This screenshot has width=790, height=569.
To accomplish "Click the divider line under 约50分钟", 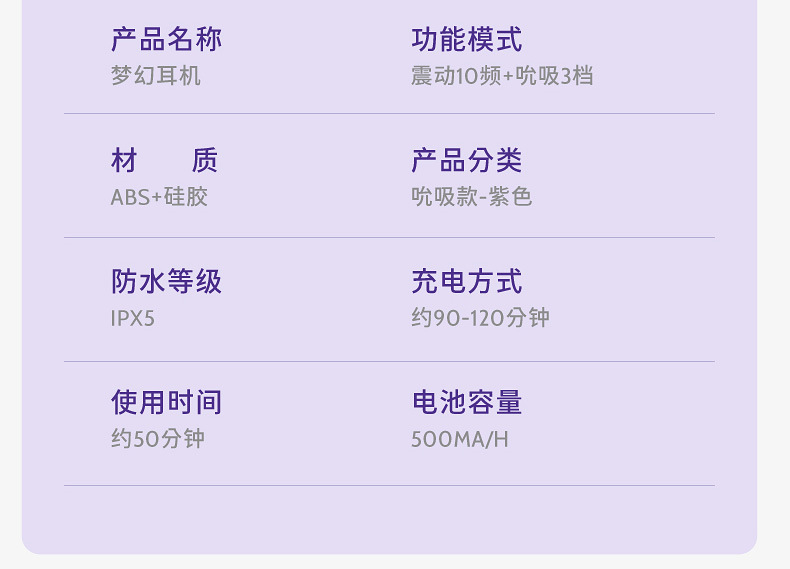I will click(389, 486).
